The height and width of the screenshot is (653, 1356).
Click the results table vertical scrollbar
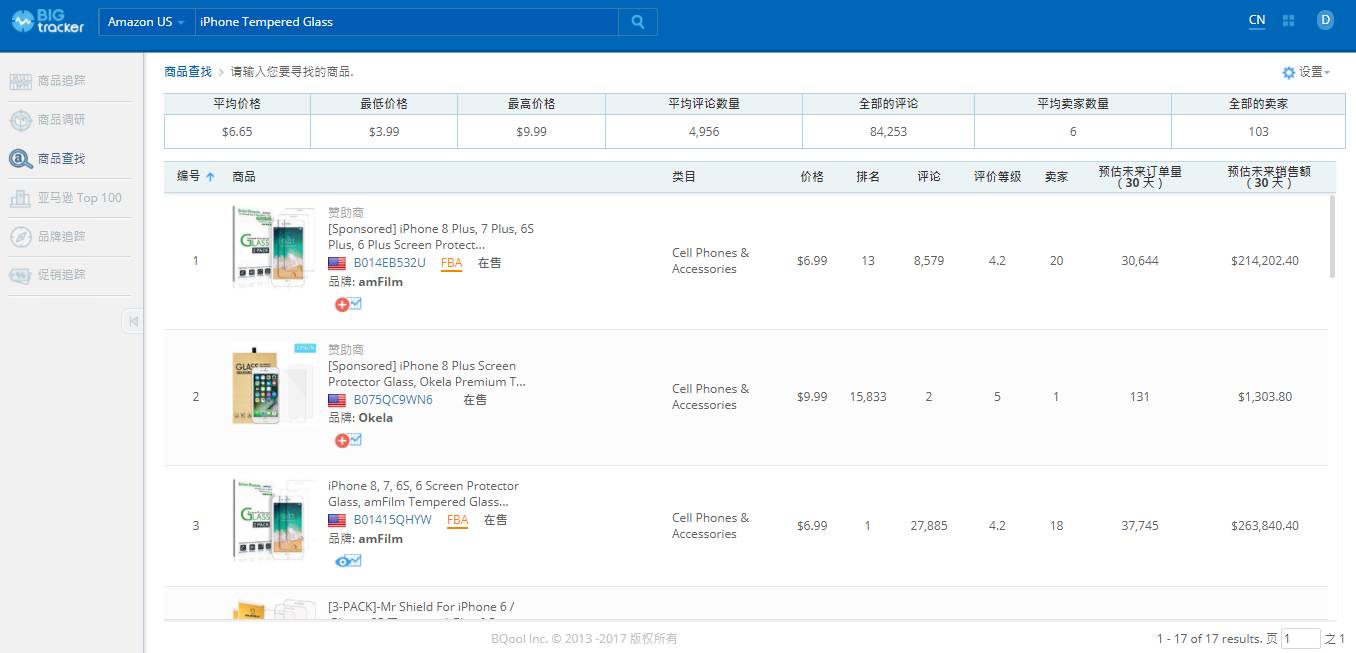[x=1332, y=237]
